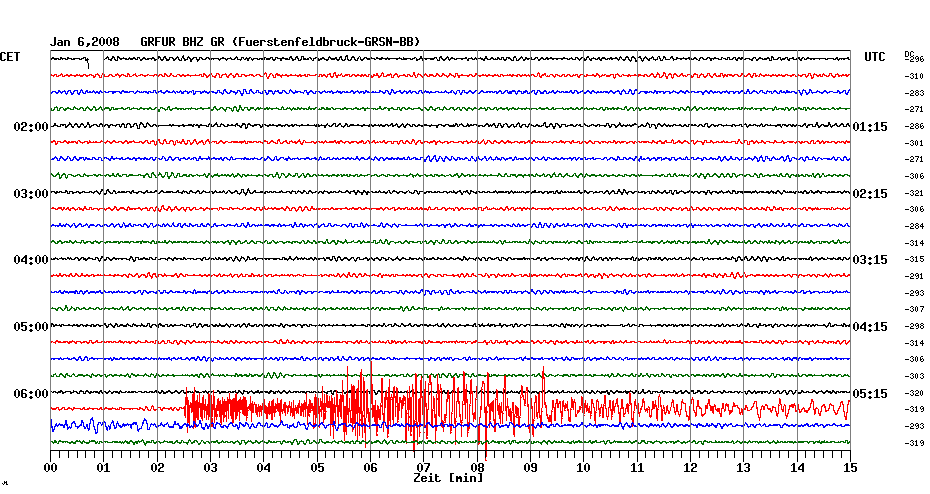Select the station title 'GRFUR BHZ GR (Fuerstenfeldbruck-GRSN-BB)'
Screen dimensions: 930x494
280,42
